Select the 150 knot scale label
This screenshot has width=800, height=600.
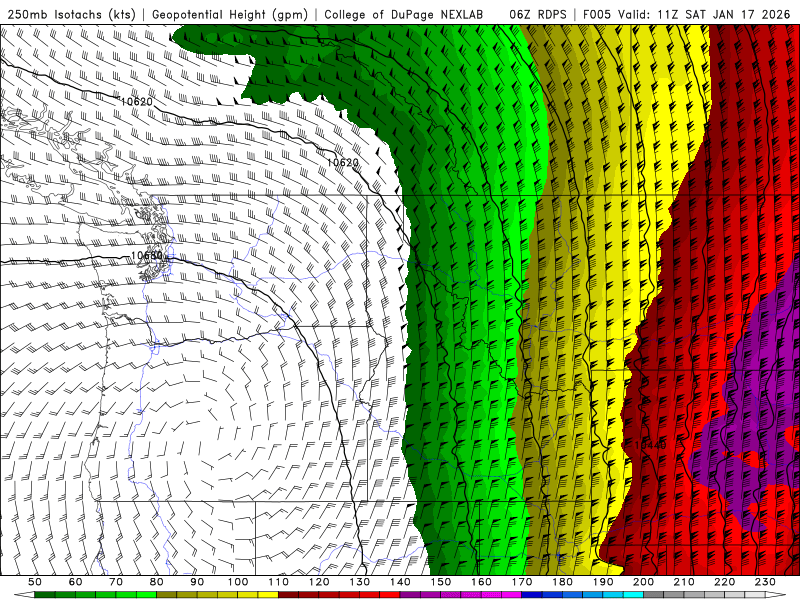(440, 582)
